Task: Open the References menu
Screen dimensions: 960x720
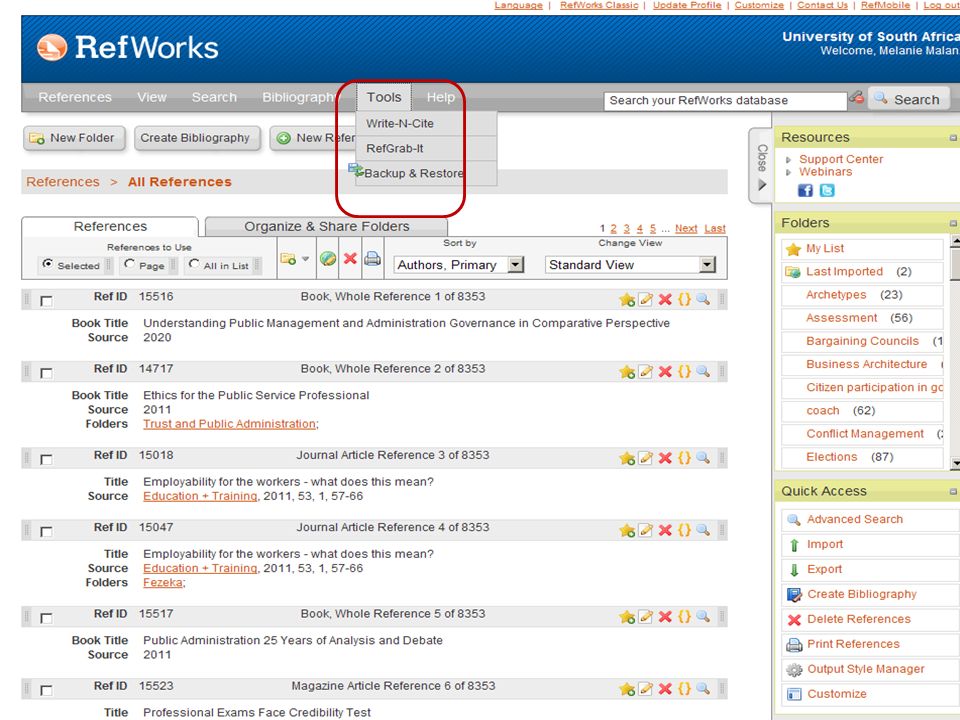Action: tap(75, 97)
